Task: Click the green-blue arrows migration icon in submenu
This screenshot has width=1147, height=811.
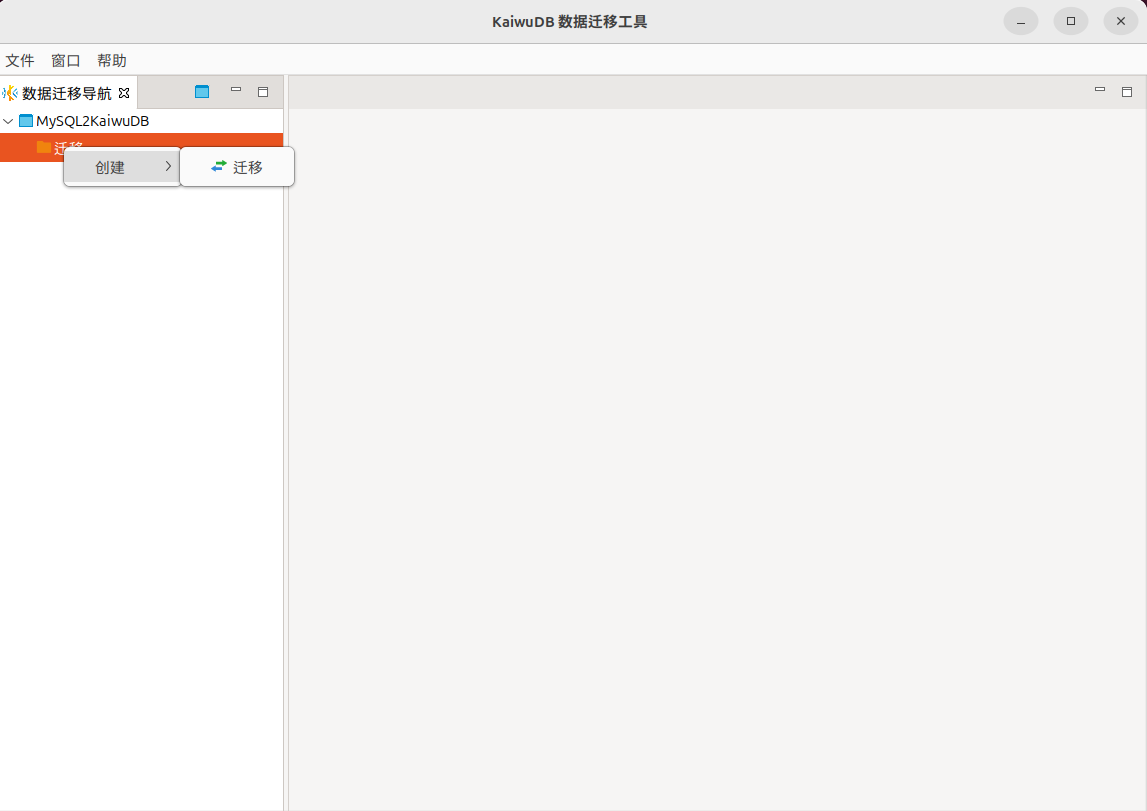Action: tap(219, 167)
